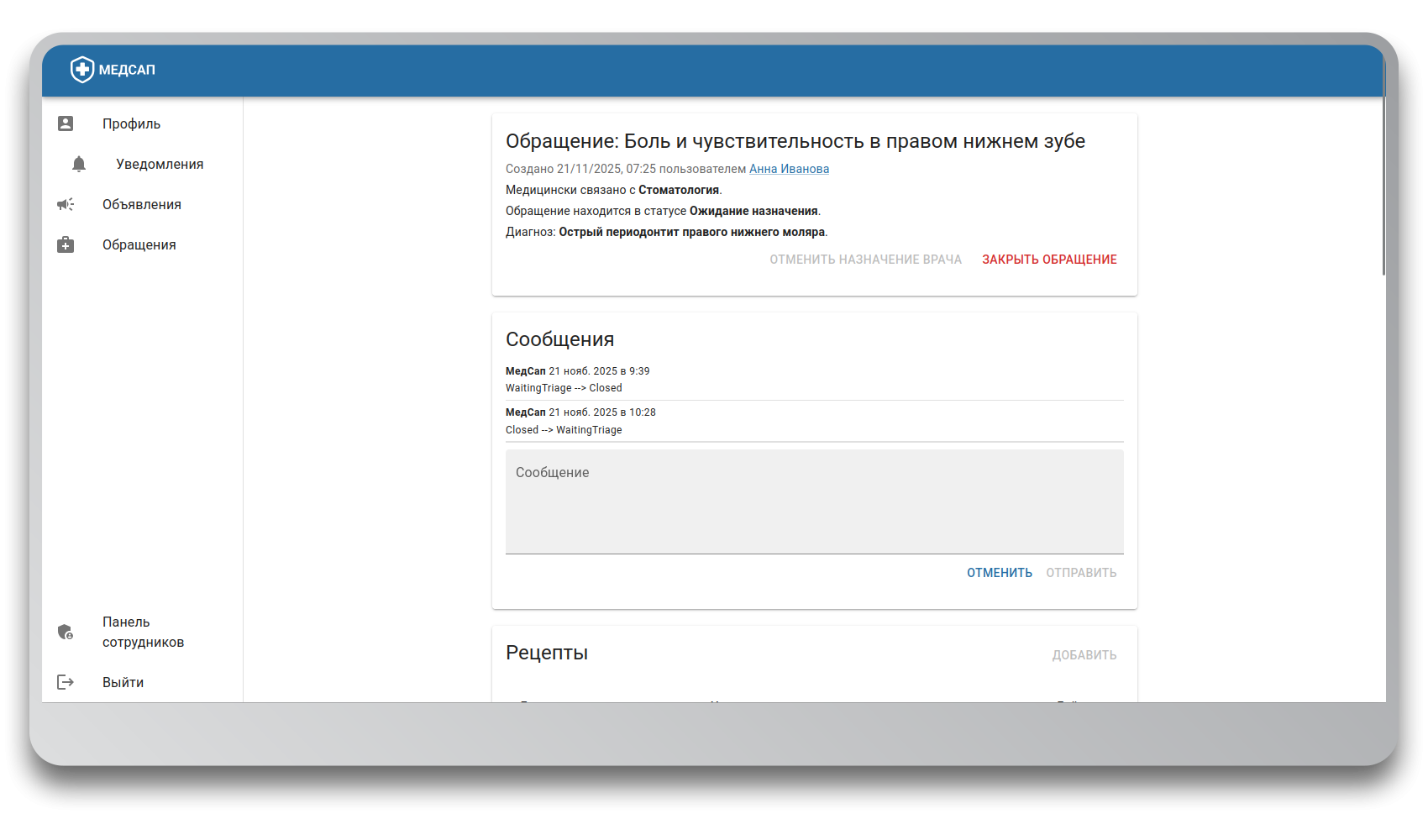Open the Обращения list
The height and width of the screenshot is (840, 1428).
[x=139, y=244]
